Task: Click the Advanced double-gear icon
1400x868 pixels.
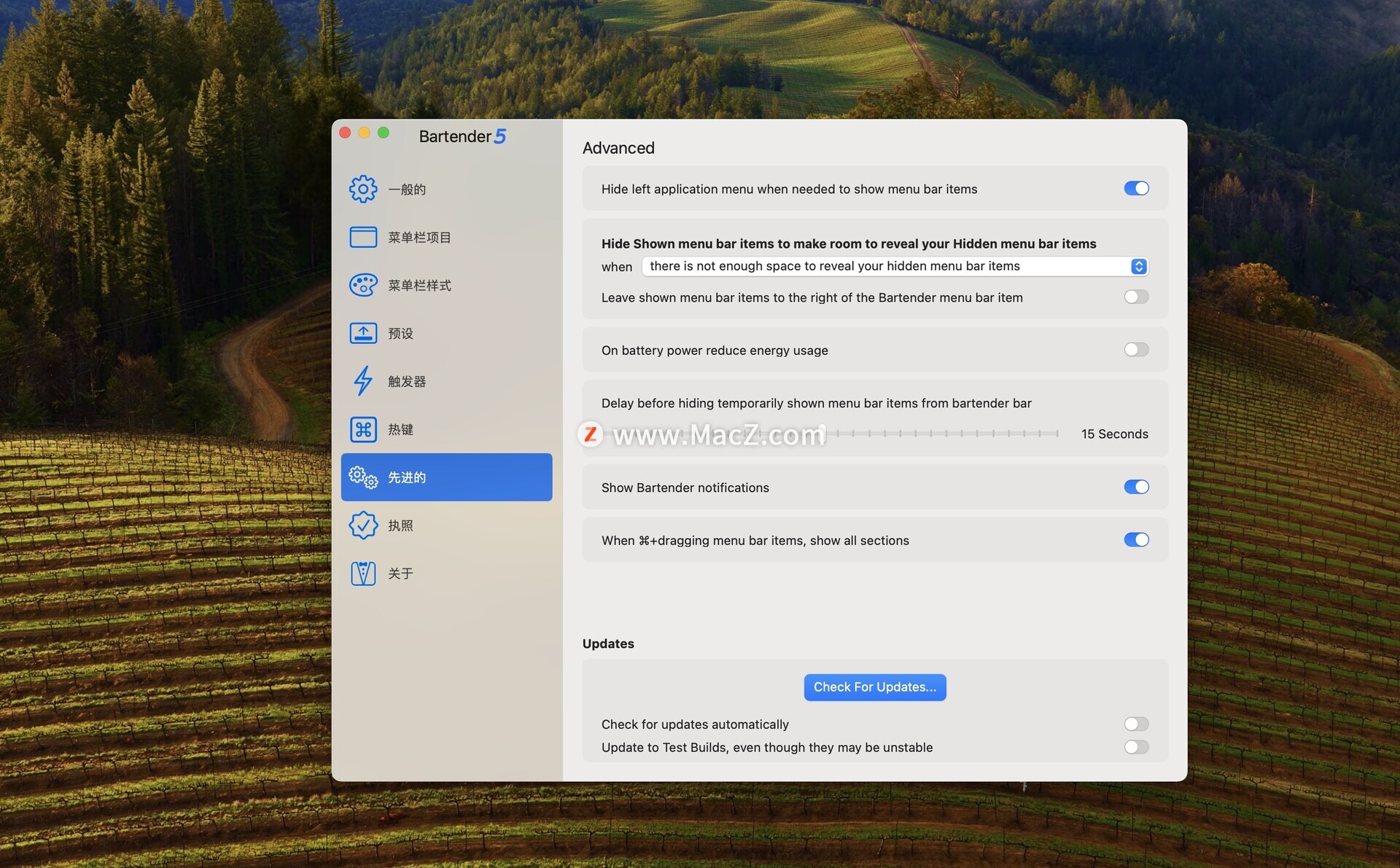Action: click(x=363, y=477)
